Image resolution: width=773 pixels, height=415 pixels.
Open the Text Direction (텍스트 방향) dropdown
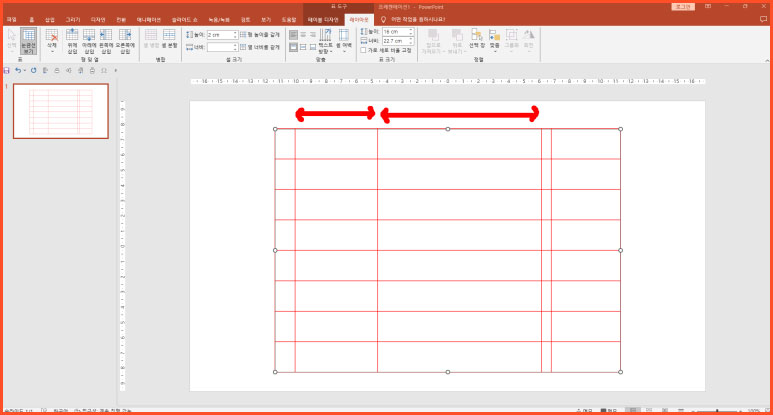coord(325,41)
